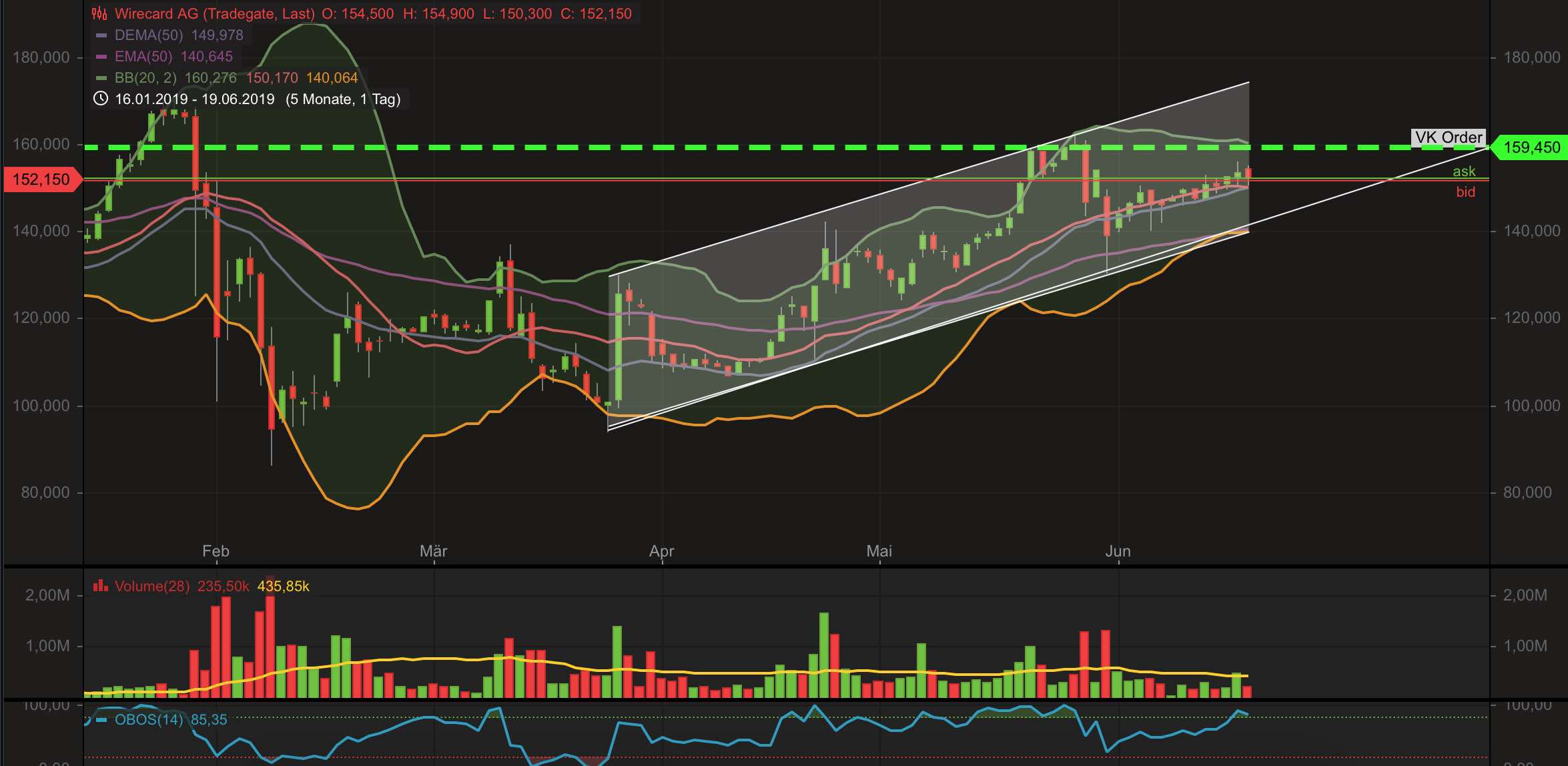This screenshot has width=1568, height=766.
Task: Click the Volume(28) indicator label
Action: [151, 586]
